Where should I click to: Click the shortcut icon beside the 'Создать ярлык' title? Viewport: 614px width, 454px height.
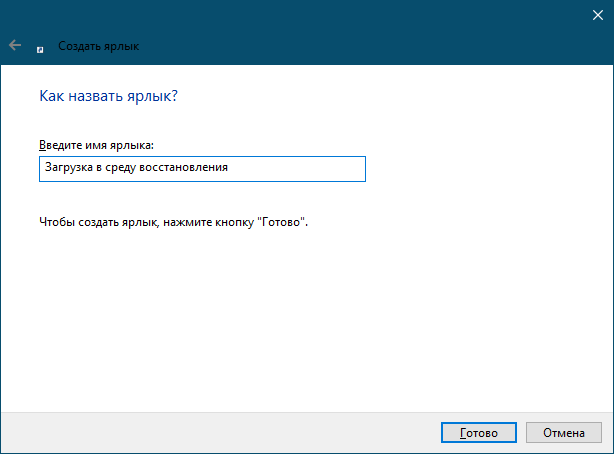click(40, 50)
